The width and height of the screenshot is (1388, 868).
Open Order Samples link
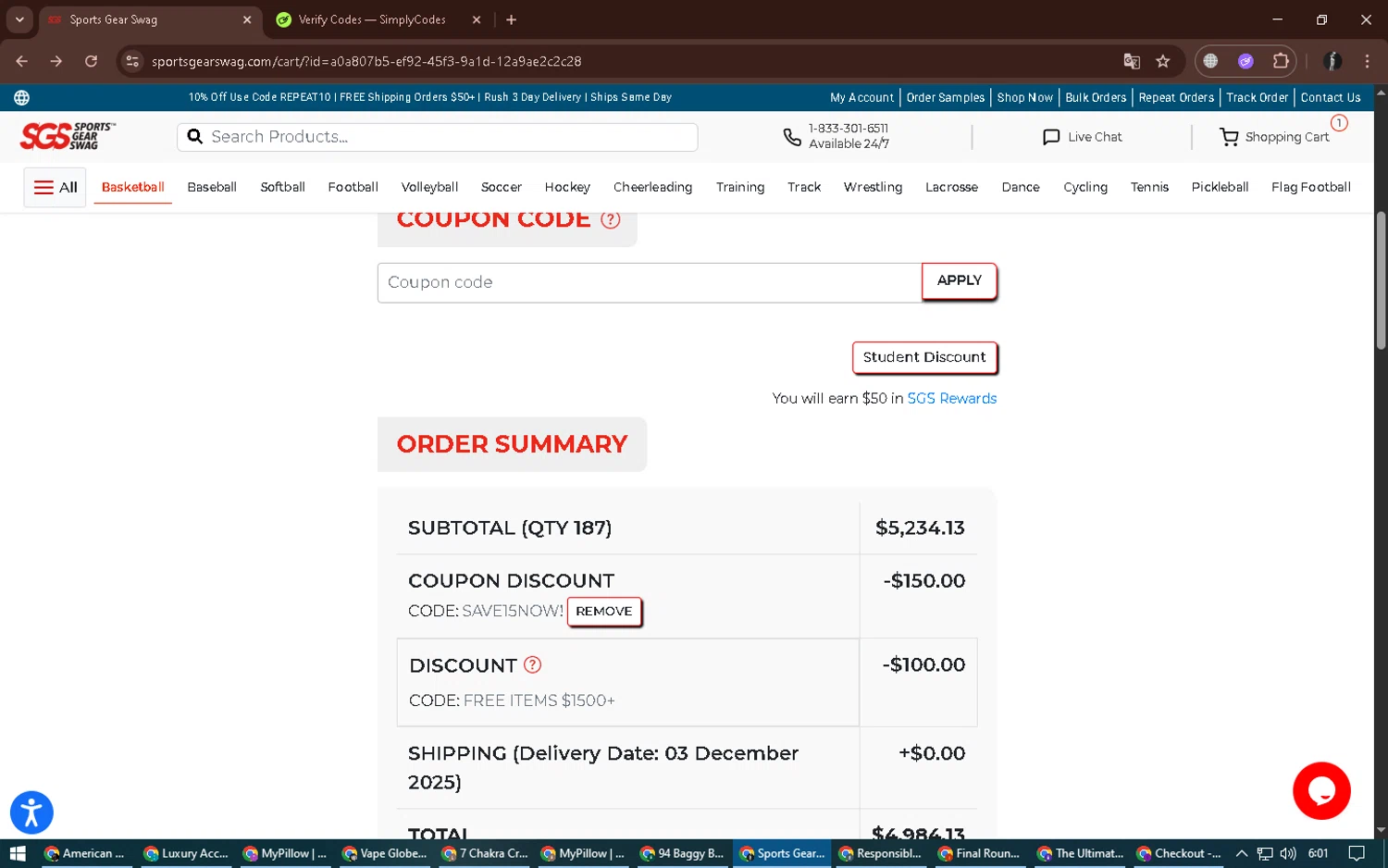[945, 97]
